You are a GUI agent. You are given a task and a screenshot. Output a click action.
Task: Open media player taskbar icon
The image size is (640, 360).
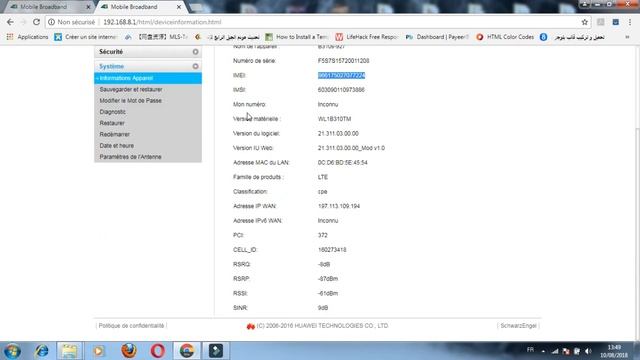[x=98, y=351]
